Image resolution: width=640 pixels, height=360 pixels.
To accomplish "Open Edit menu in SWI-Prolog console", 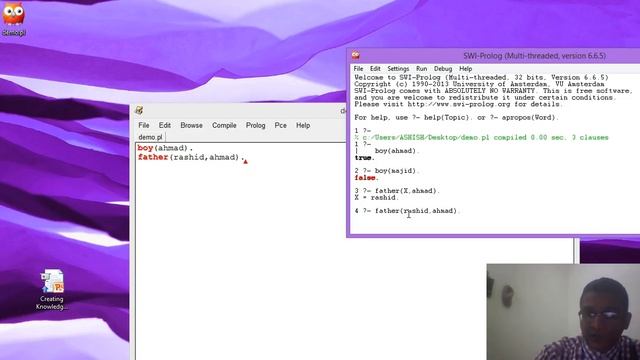I will tap(375, 69).
